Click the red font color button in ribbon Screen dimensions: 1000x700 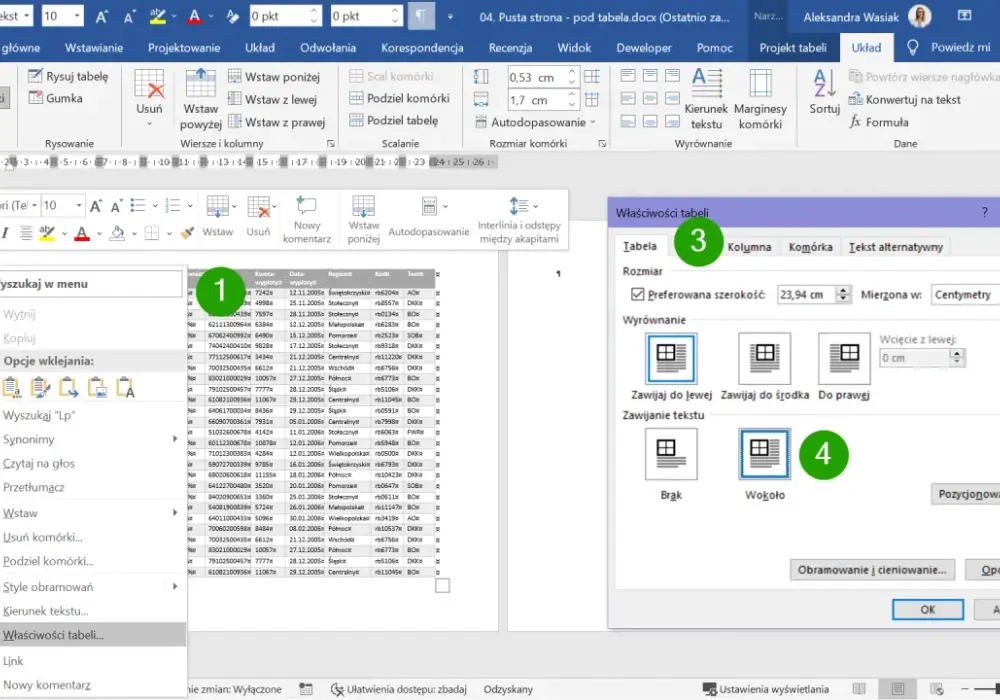coord(195,16)
